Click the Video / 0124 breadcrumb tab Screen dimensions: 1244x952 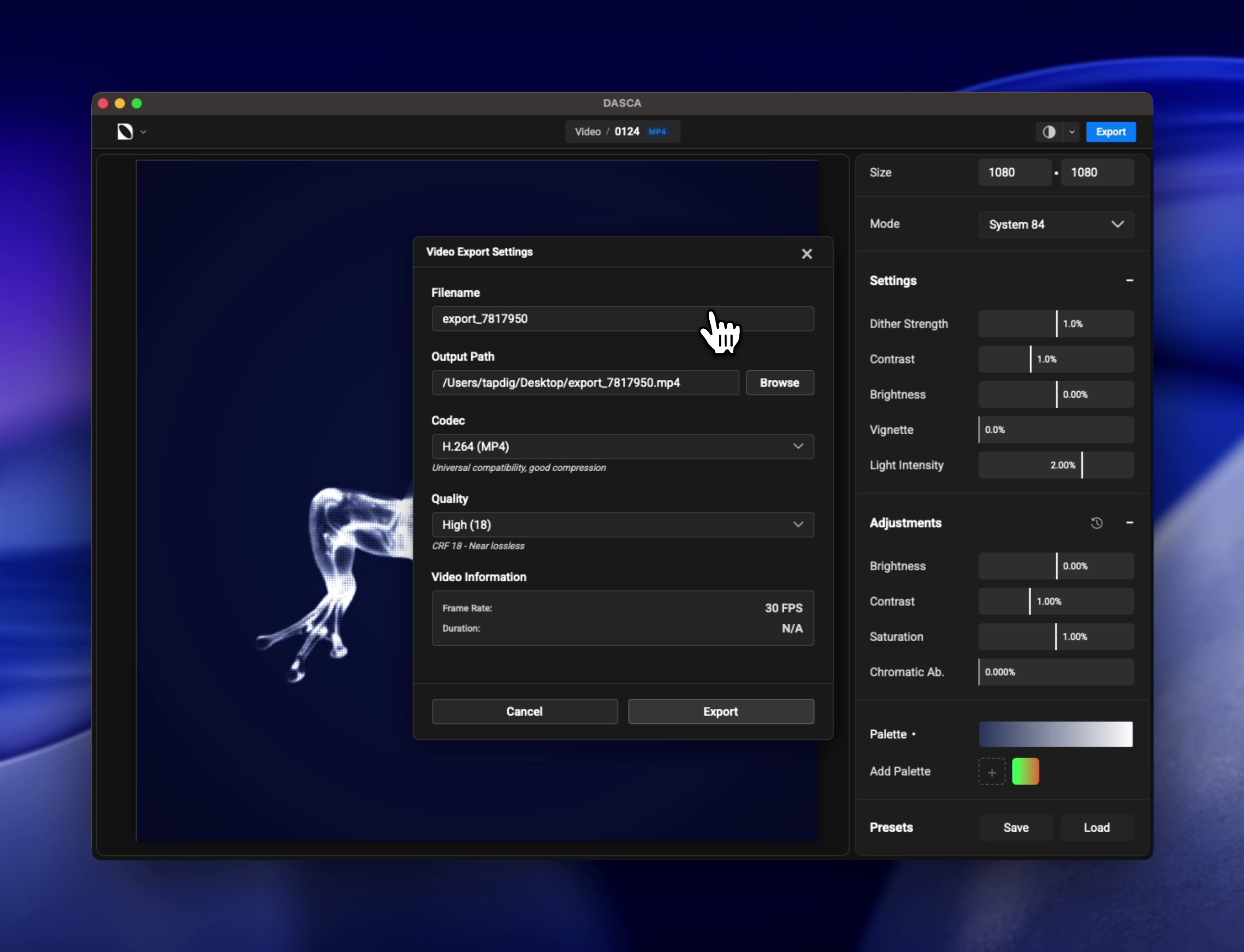622,131
